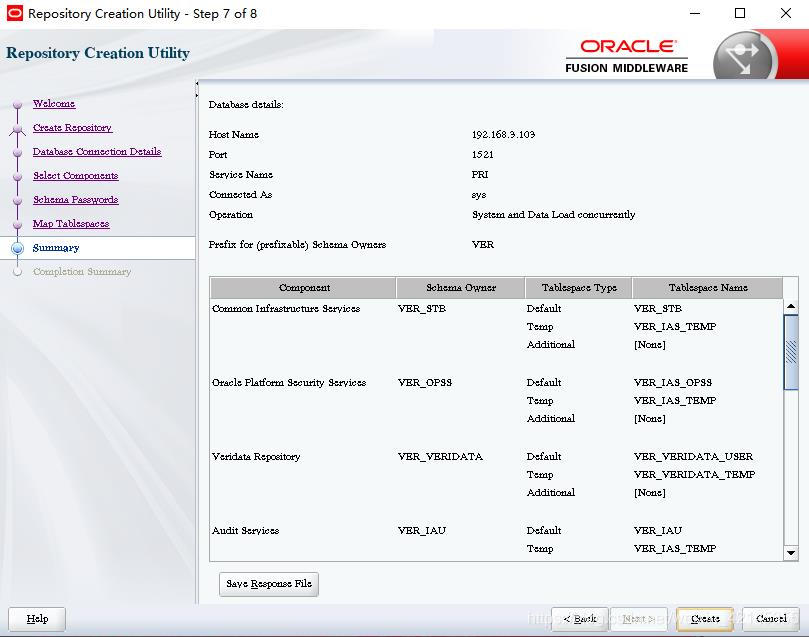This screenshot has height=637, width=809.
Task: Click host name value 192.168.3.103
Action: tap(504, 135)
